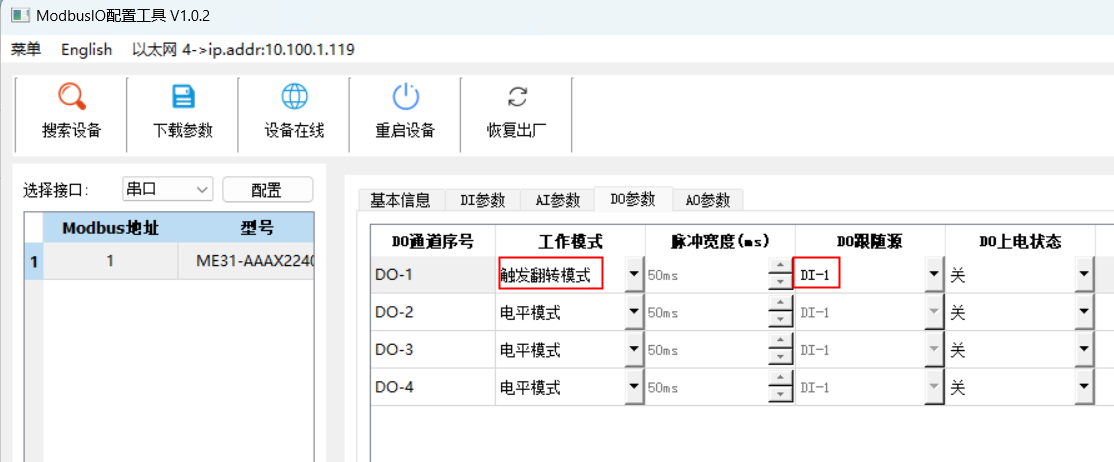Open the 菜单 menu
Screen dimensions: 1114x462
point(26,50)
